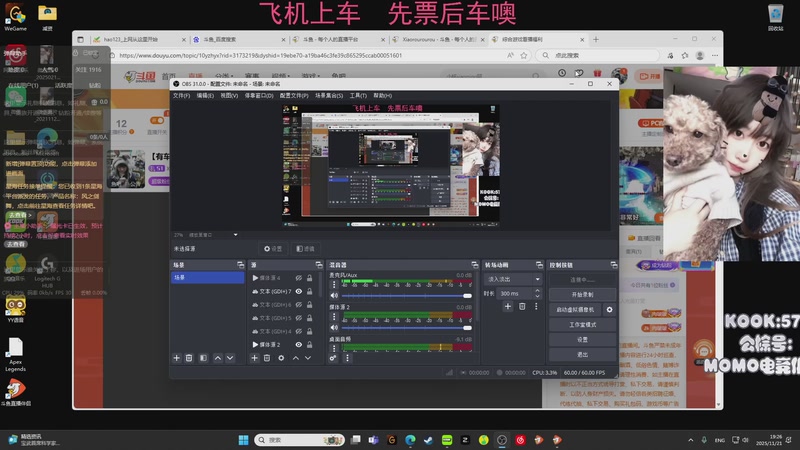
Task: Delete the selected scene with trash icon
Action: click(x=189, y=358)
